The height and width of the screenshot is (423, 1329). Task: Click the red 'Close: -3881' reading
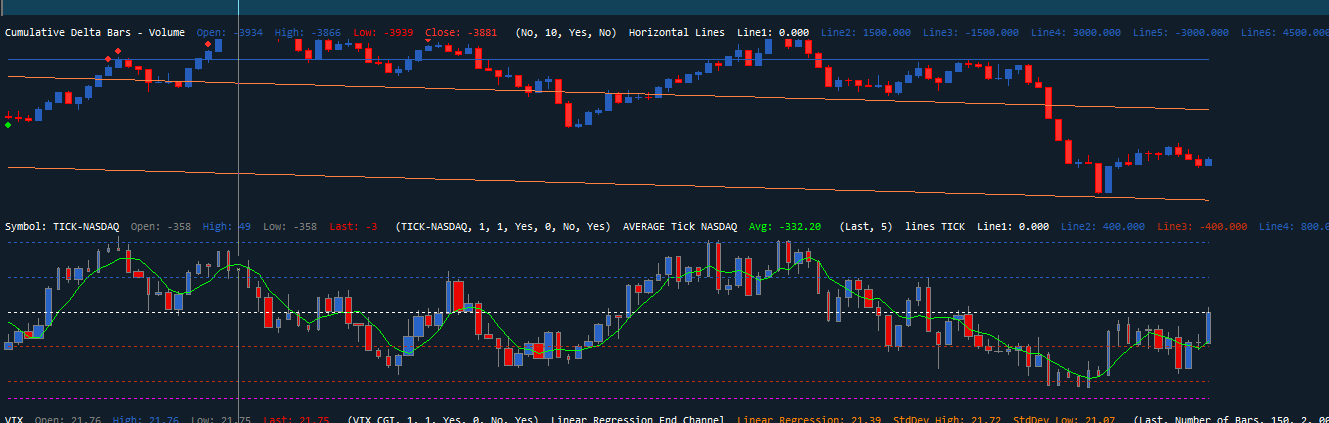pos(462,33)
